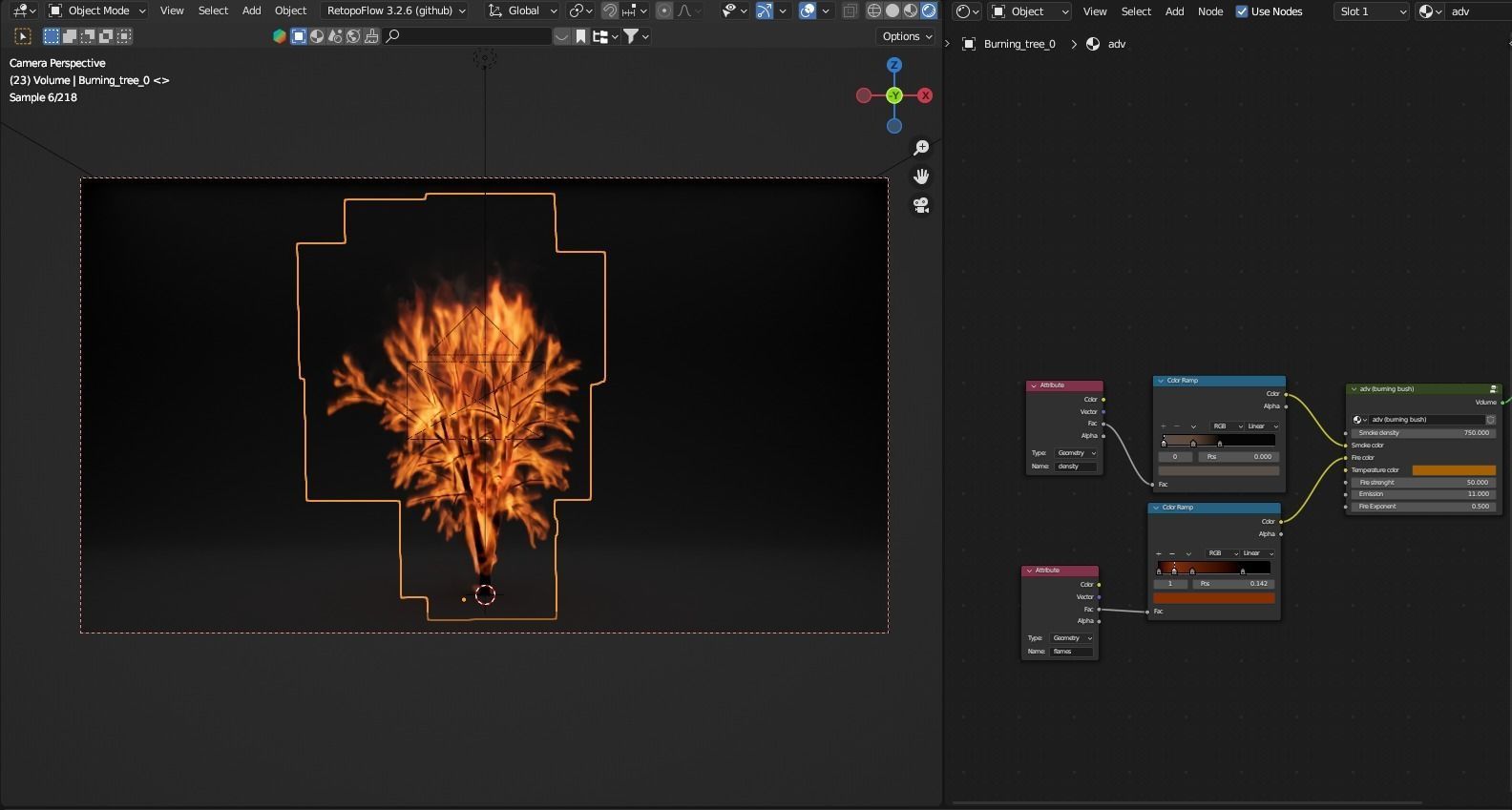Viewport: 1512px width, 810px height.
Task: Switch to material preview shading
Action: pyautogui.click(x=911, y=10)
